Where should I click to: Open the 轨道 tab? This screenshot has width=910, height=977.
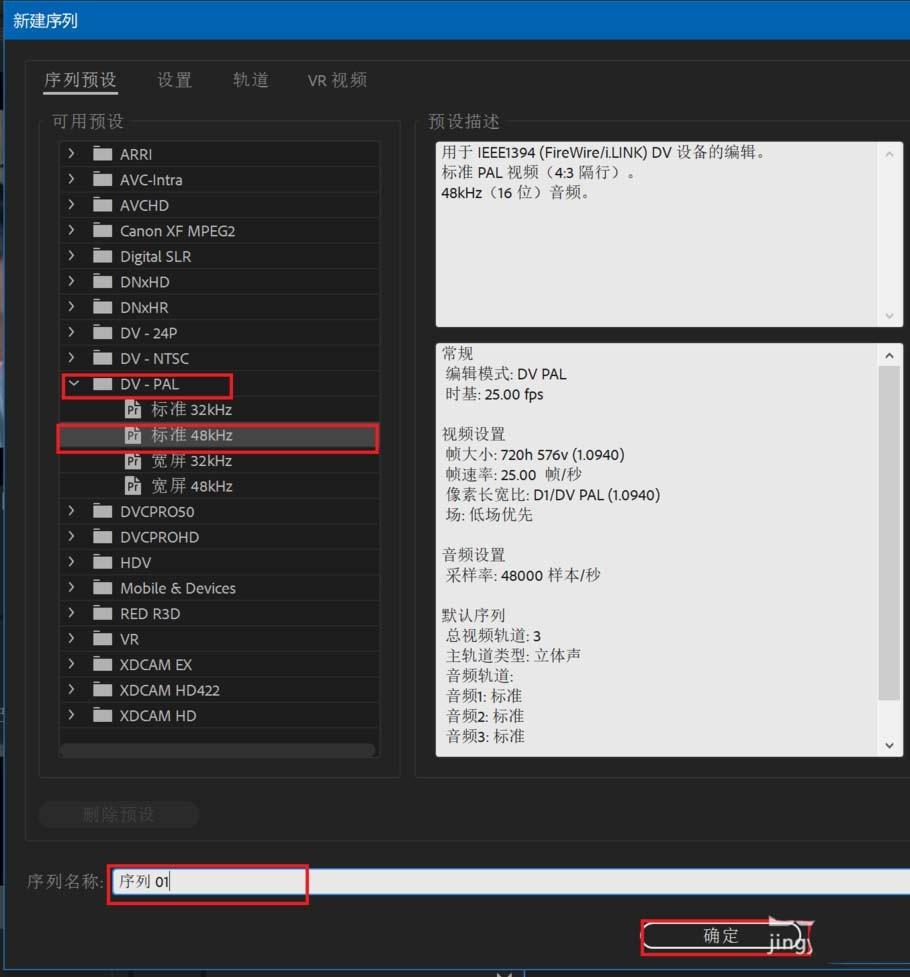[x=250, y=80]
